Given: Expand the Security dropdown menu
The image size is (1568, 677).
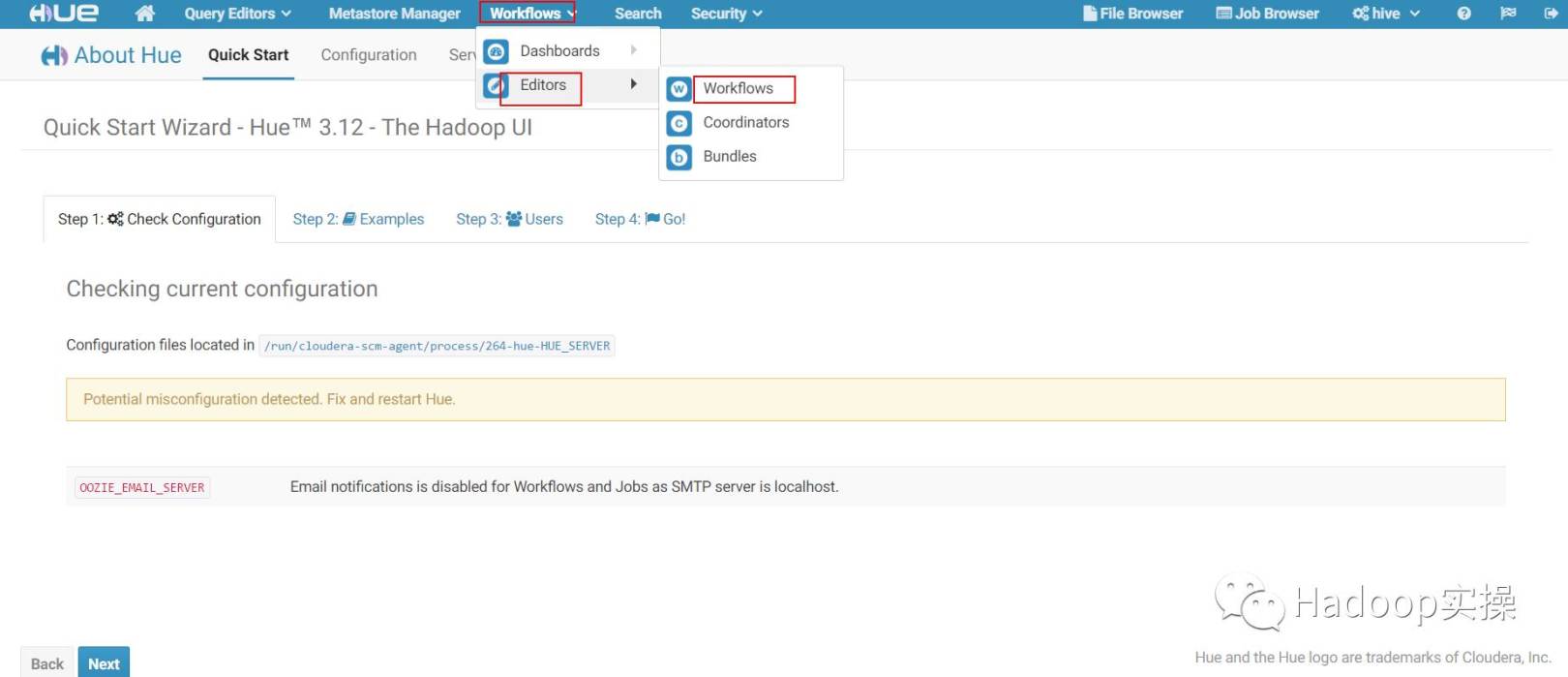Looking at the screenshot, I should coord(727,14).
